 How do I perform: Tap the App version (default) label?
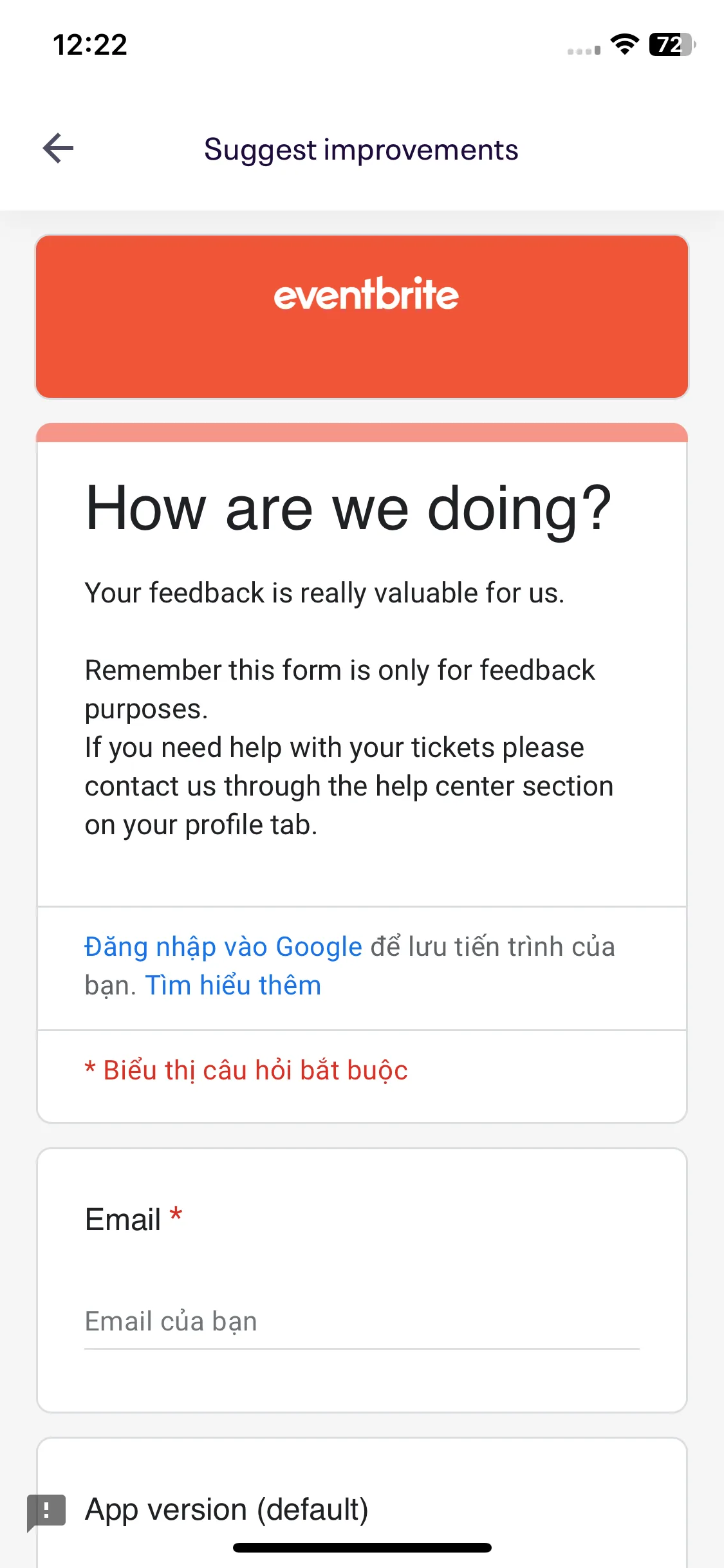[227, 1509]
